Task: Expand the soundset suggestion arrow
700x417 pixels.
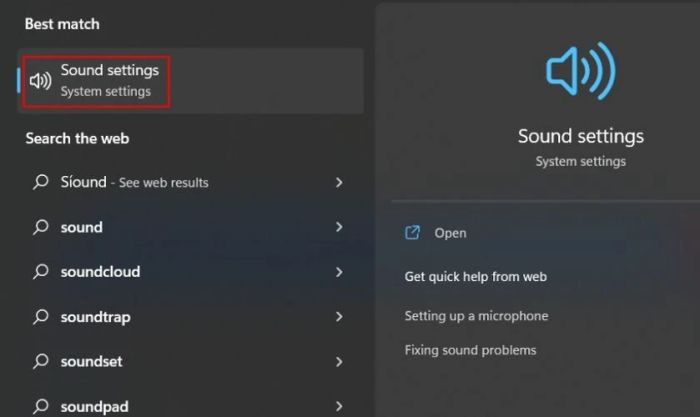Action: point(339,362)
